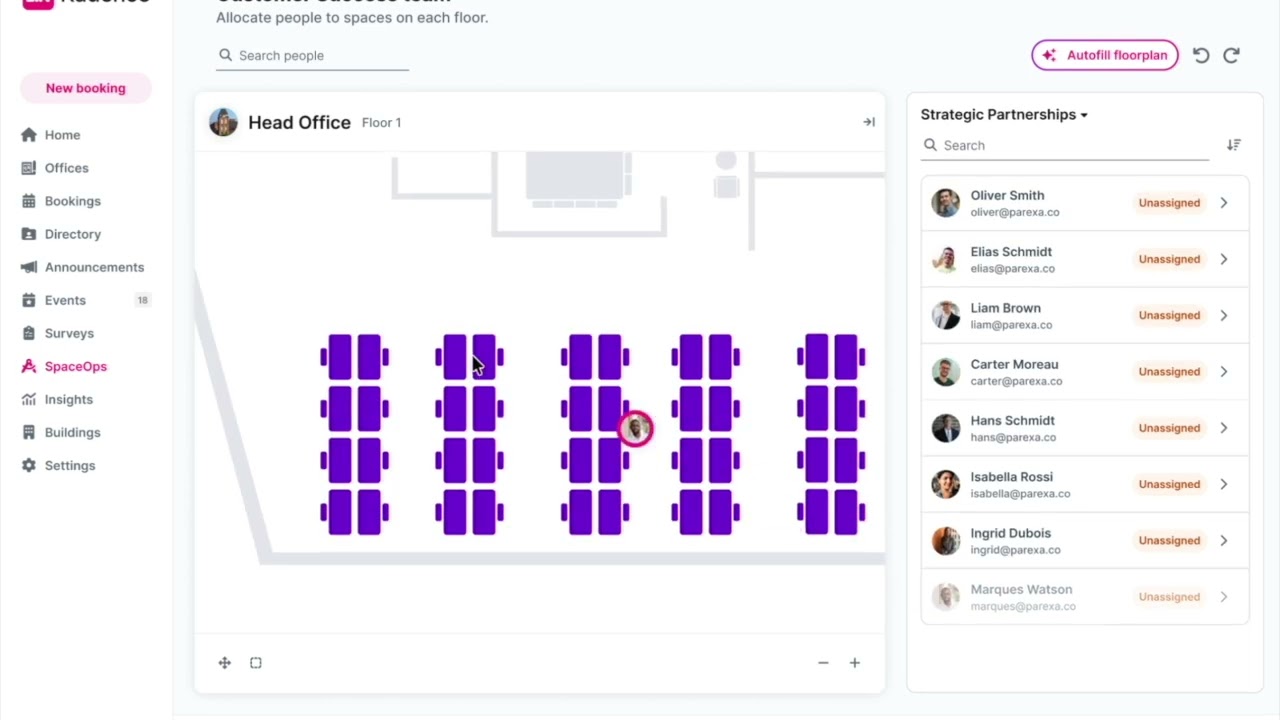Zoom out with the minus icon

pyautogui.click(x=823, y=663)
